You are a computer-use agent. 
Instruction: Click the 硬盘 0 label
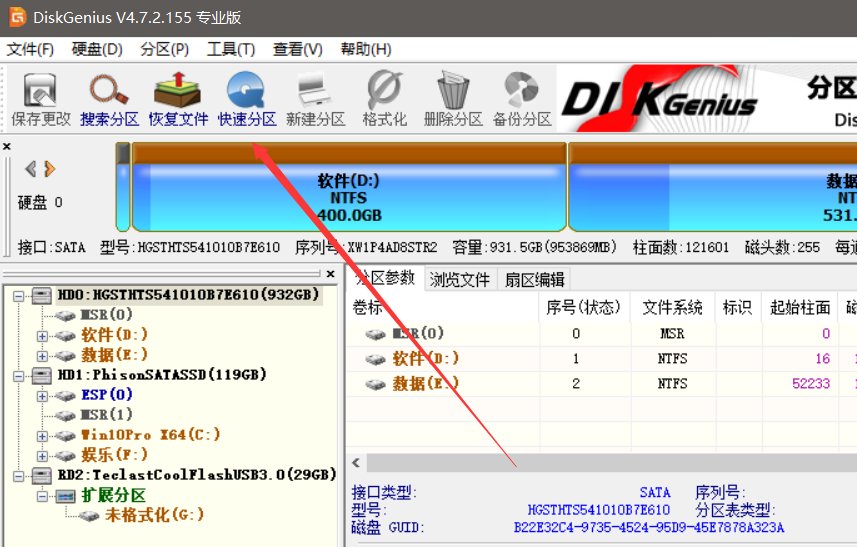(40, 203)
